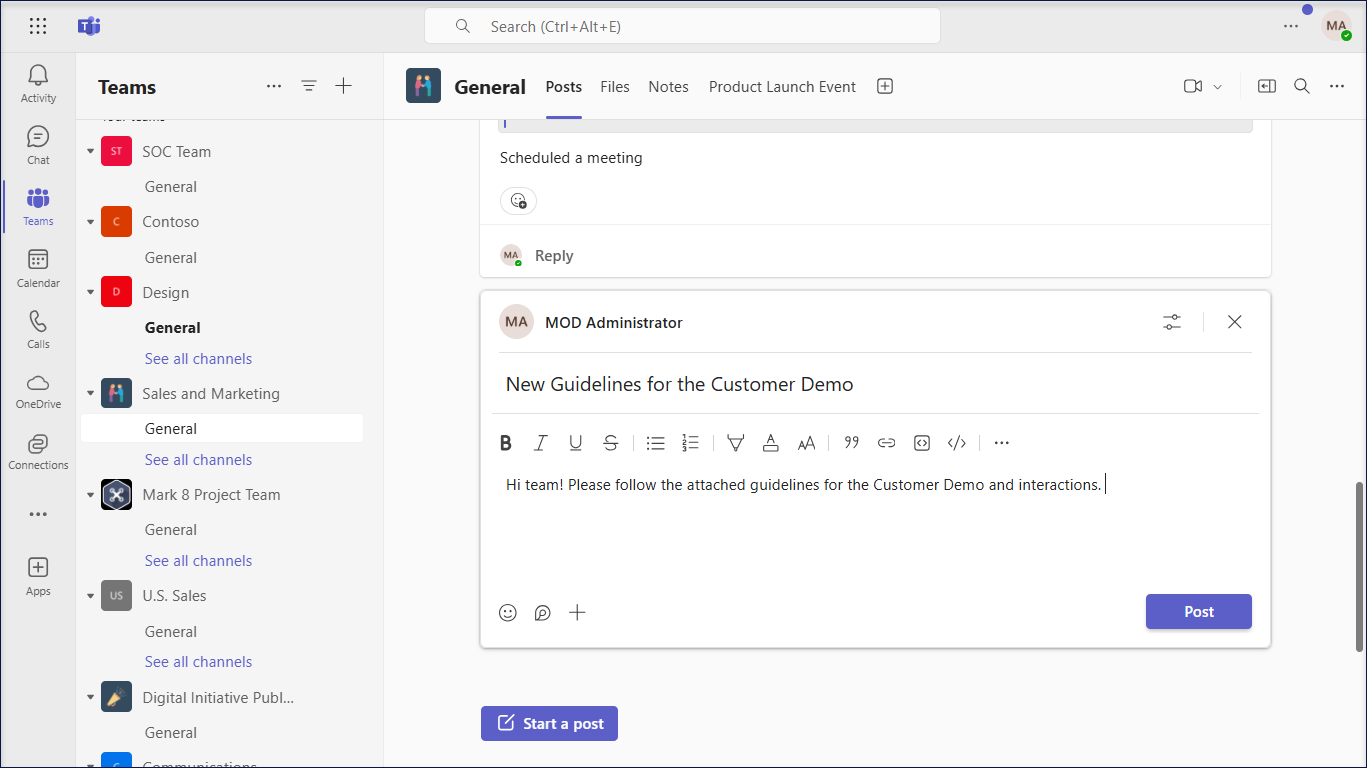Collapse the SOC Team tree
Viewport: 1367px width, 768px height.
pyautogui.click(x=91, y=152)
